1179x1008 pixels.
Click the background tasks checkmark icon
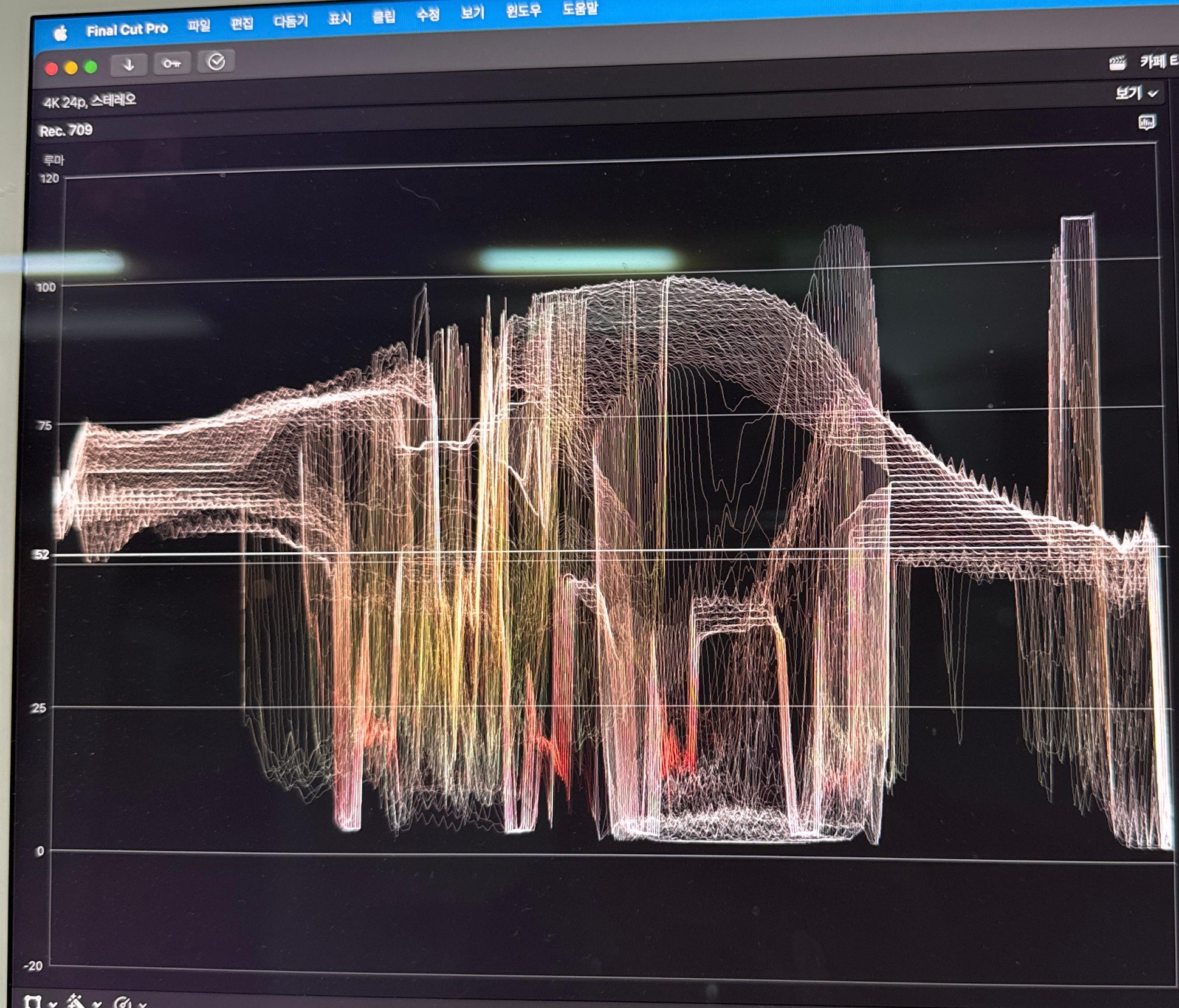click(216, 61)
